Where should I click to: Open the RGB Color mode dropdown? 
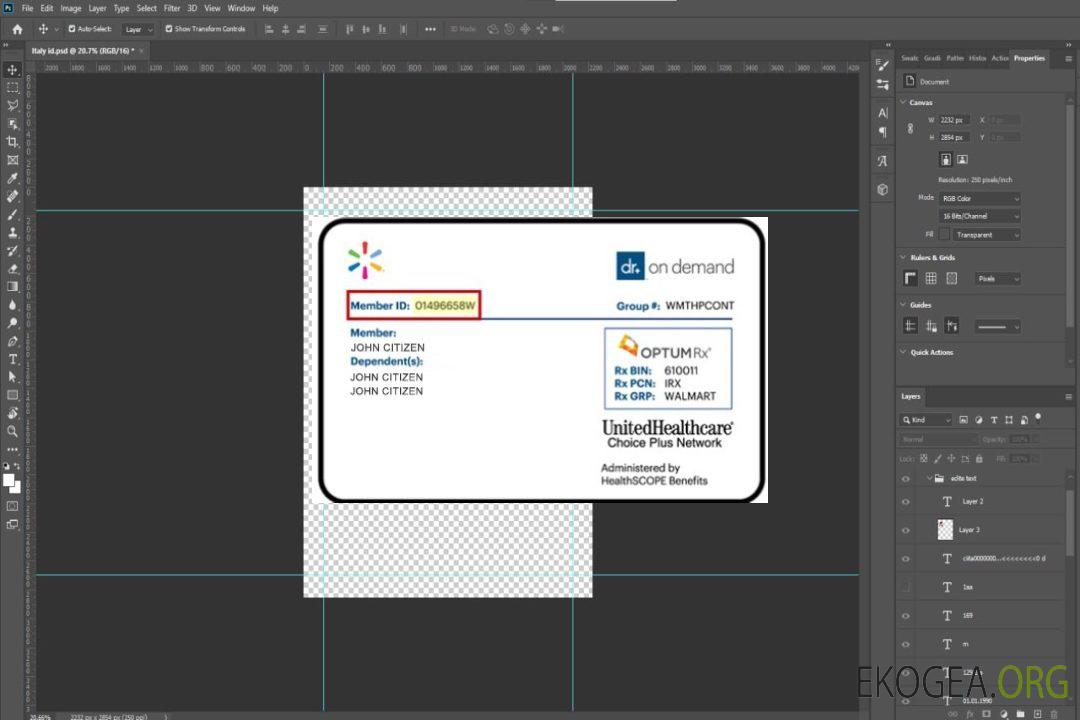[x=979, y=198]
